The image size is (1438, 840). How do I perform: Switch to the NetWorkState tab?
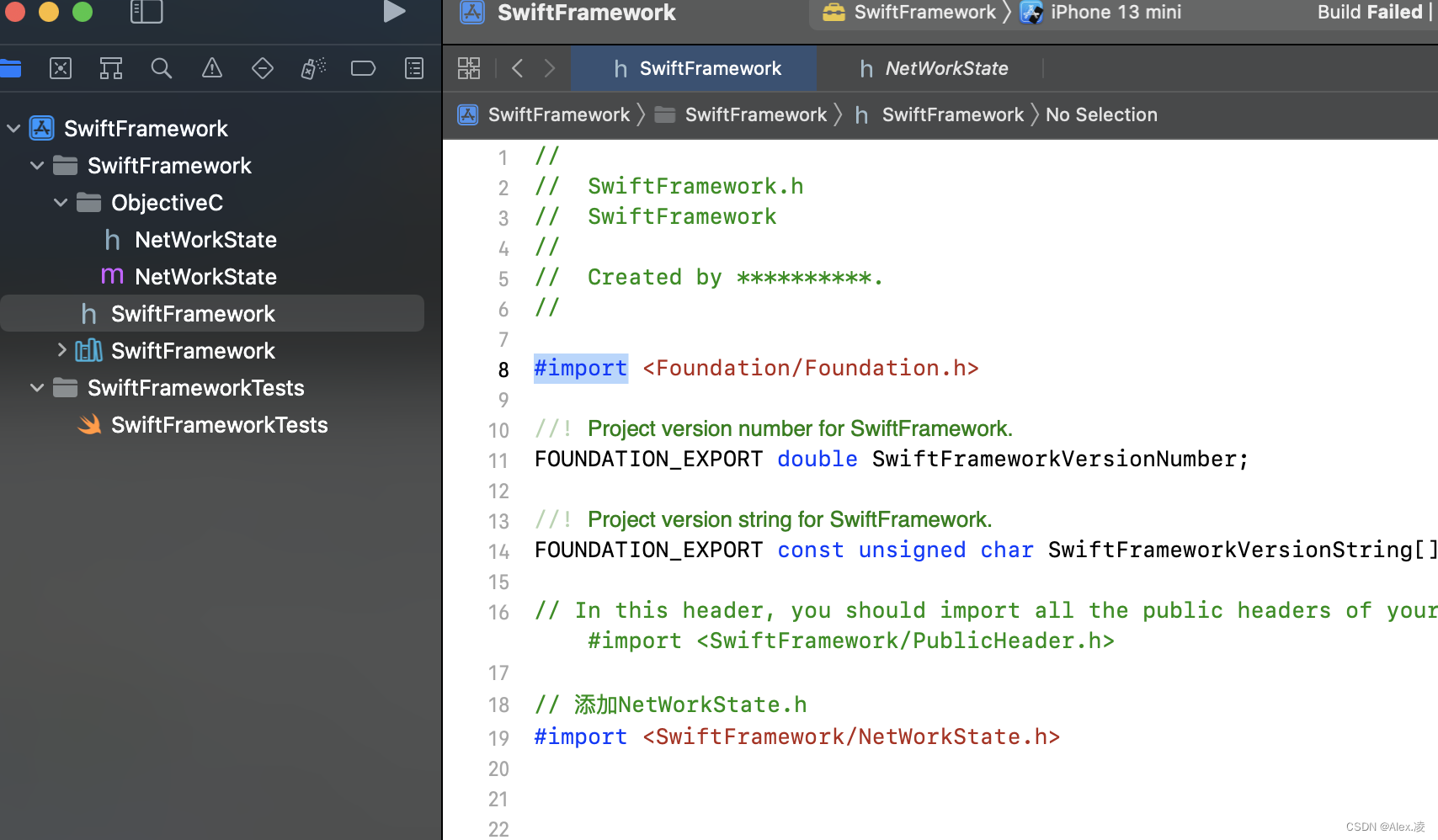[933, 68]
